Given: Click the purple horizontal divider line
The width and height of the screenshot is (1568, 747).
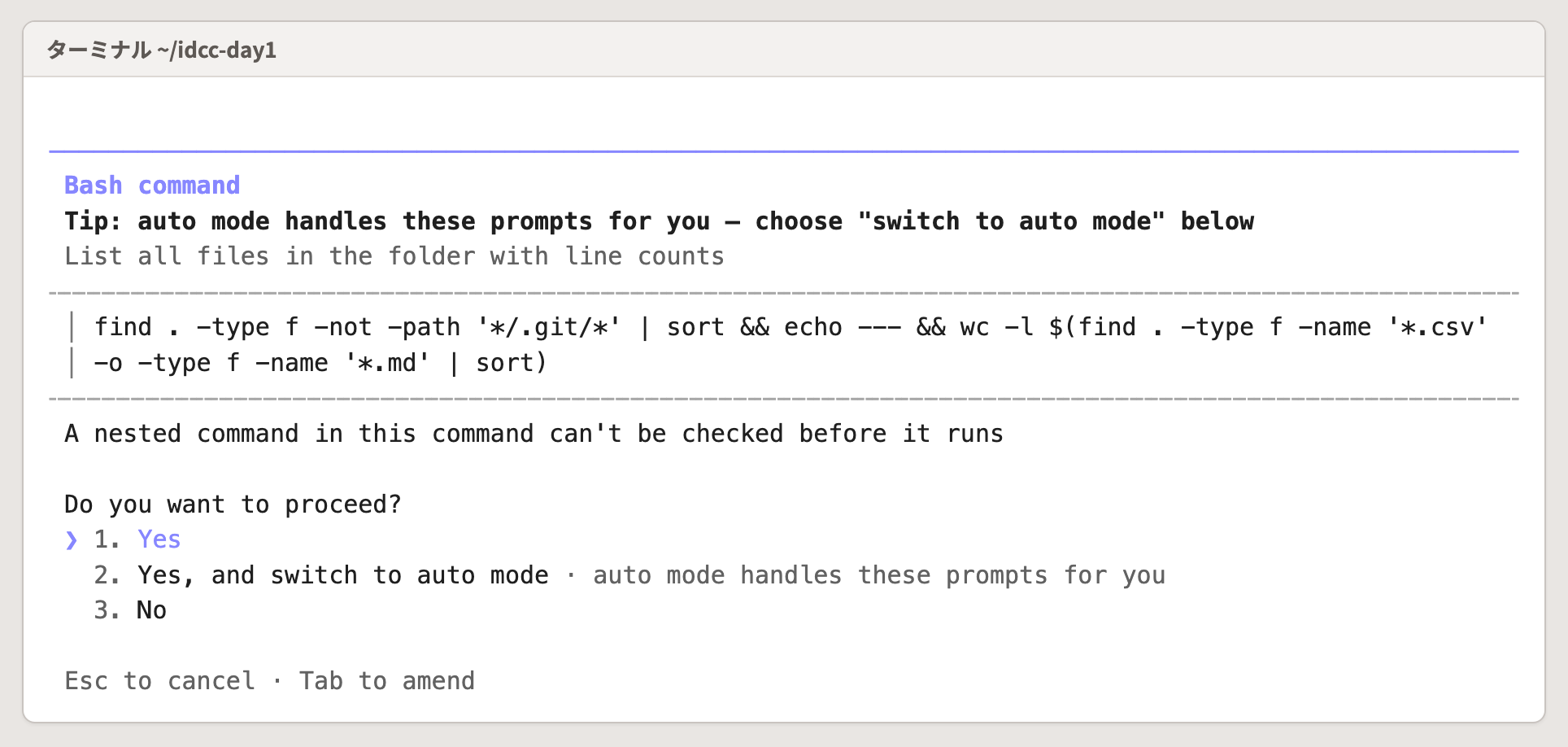Looking at the screenshot, I should pyautogui.click(x=784, y=151).
